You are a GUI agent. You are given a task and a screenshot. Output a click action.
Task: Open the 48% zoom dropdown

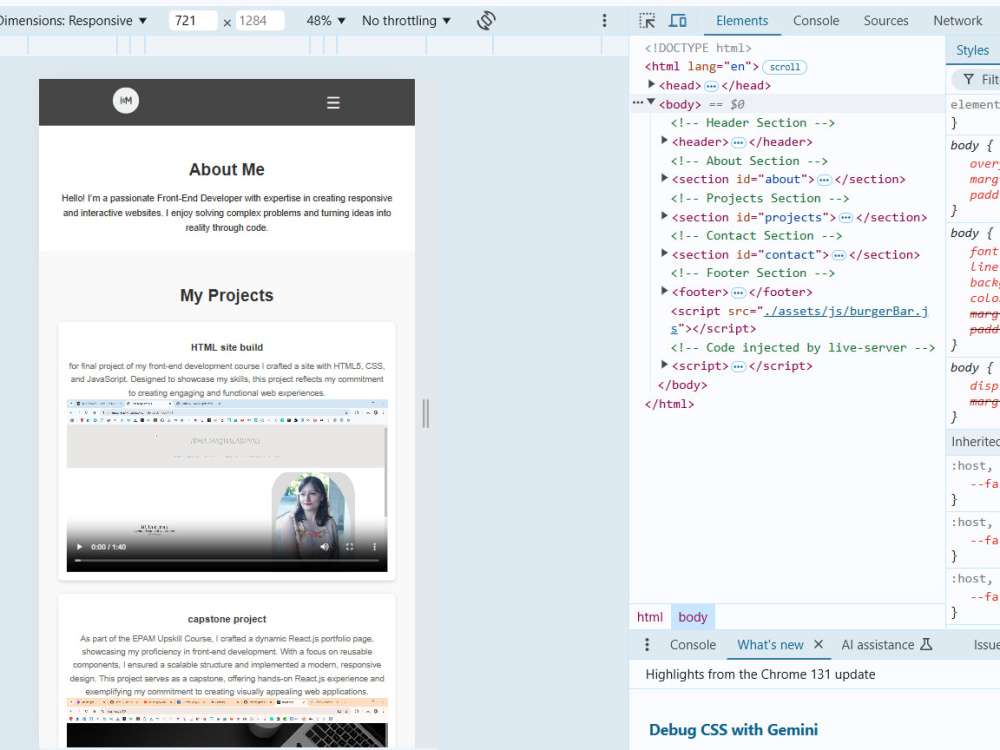tap(326, 20)
